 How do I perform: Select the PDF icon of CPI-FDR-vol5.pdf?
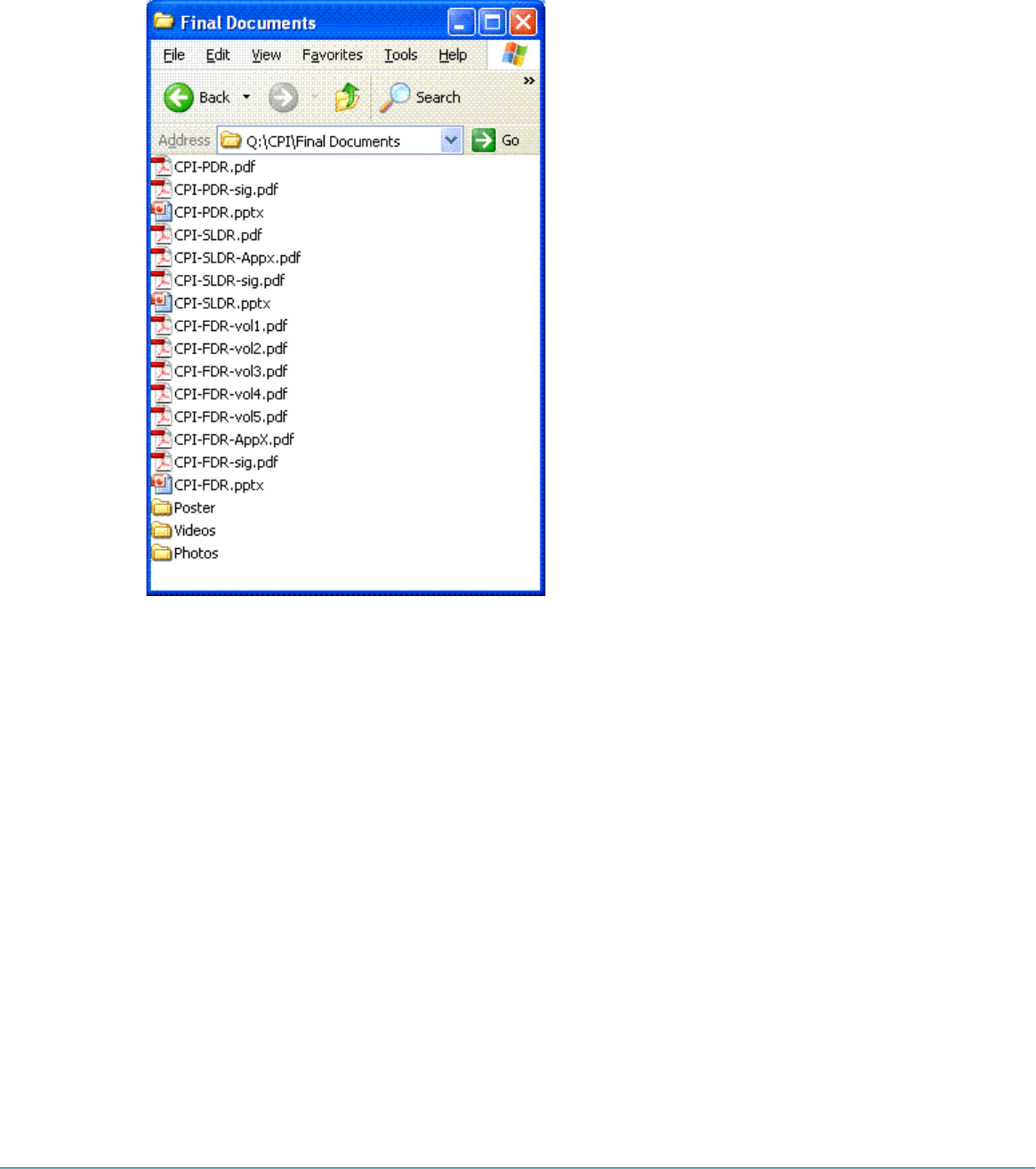click(x=162, y=416)
